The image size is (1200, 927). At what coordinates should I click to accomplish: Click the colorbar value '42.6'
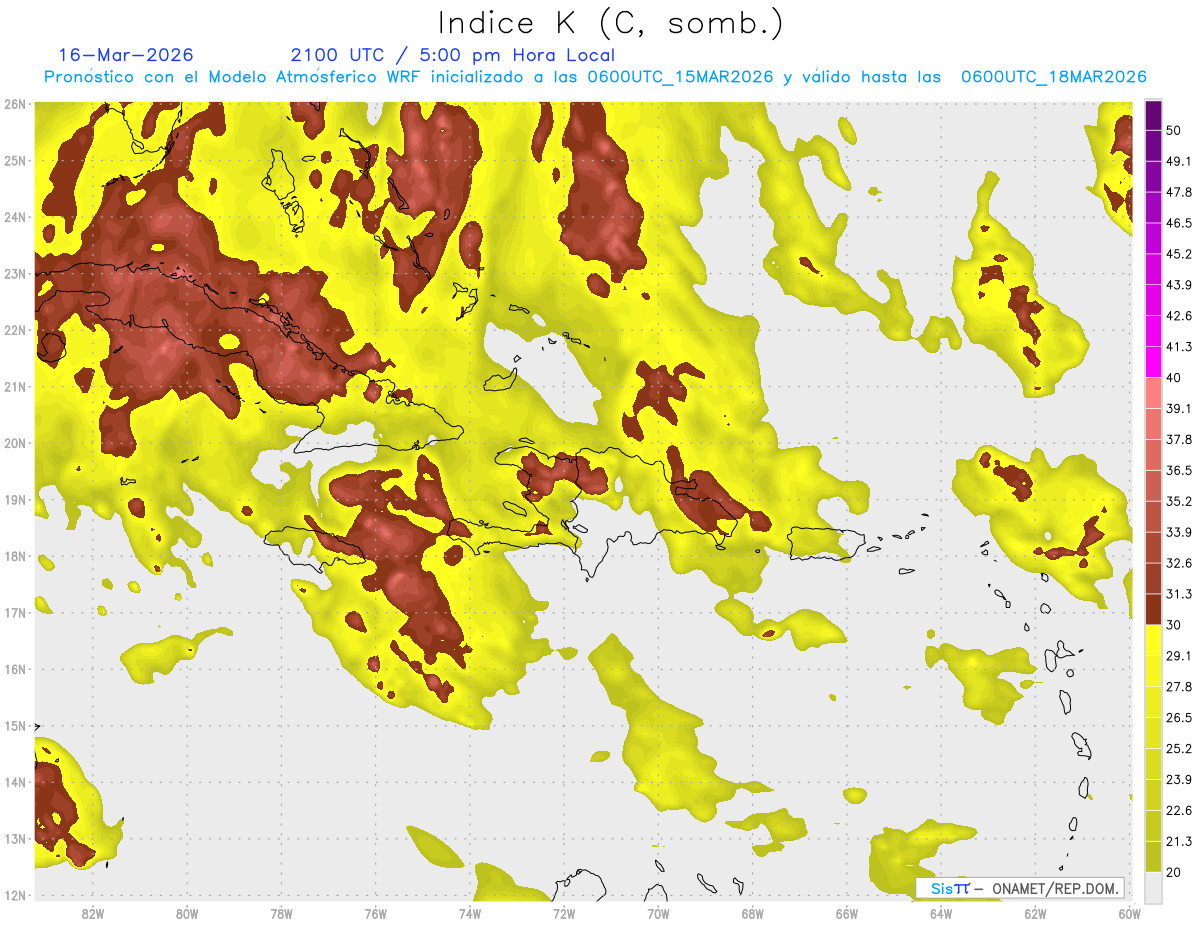[1179, 316]
